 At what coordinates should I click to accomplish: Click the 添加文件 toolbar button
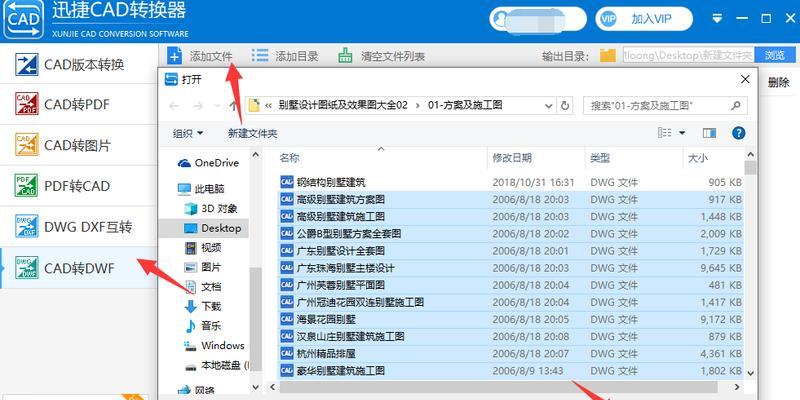200,56
